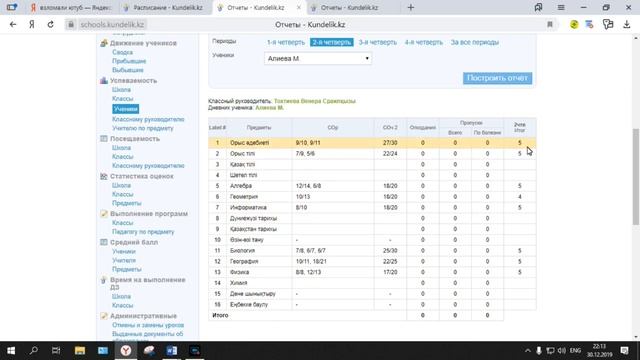Open Классному руководителю under Успеваемость
This screenshot has width=640, height=360.
(x=148, y=119)
